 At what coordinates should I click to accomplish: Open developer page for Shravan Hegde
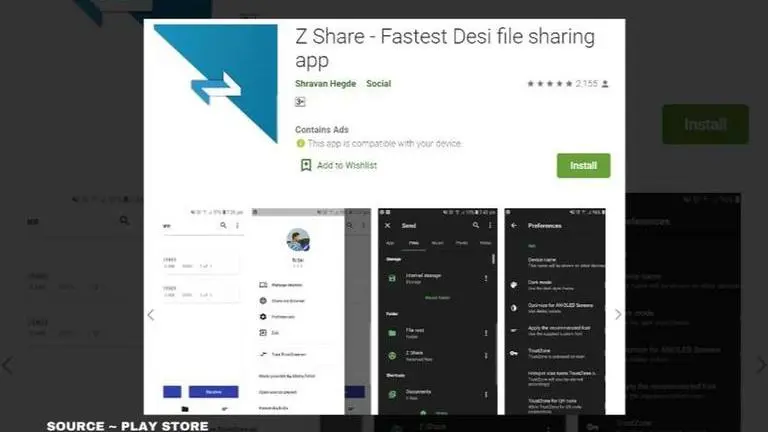tap(325, 84)
